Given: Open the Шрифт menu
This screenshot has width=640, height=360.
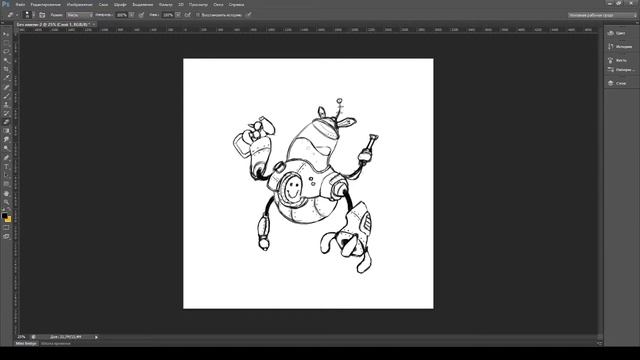Looking at the screenshot, I should pos(120,4).
